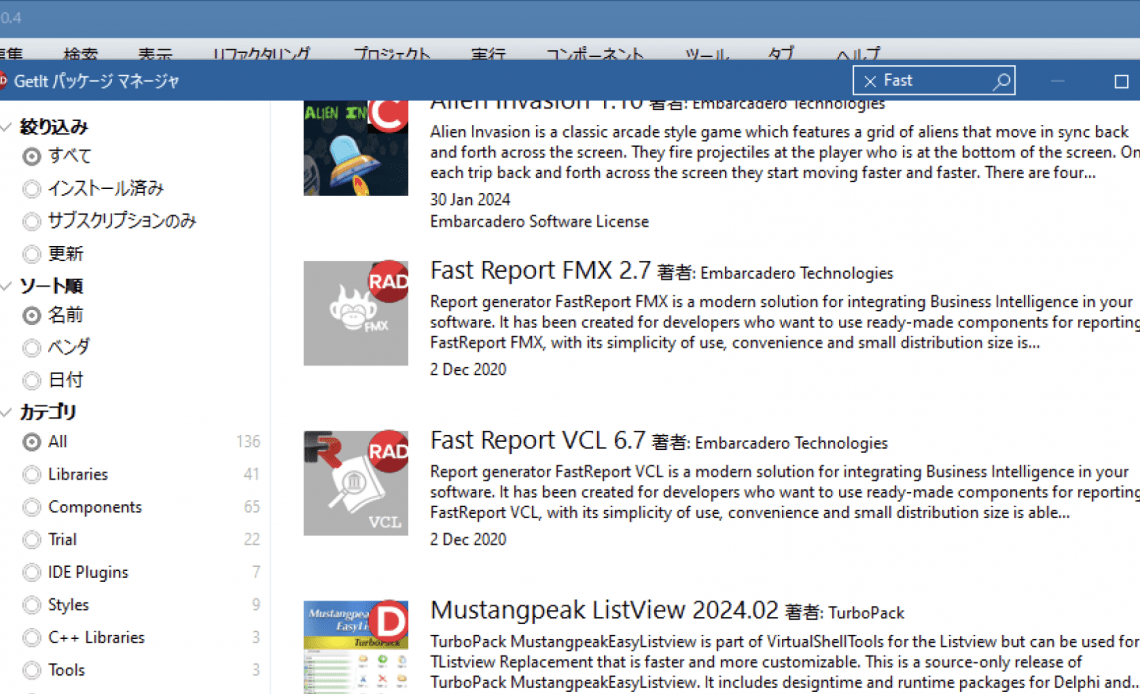
Task: Select Libraries category radio button
Action: [31, 475]
